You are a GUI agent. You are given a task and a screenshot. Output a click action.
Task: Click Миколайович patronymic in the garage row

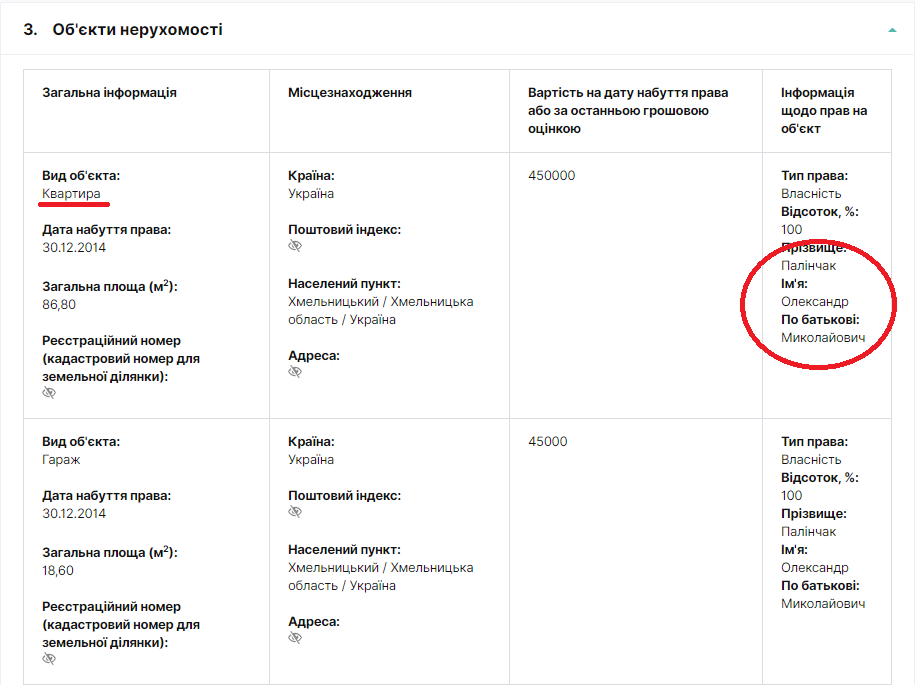tap(823, 604)
